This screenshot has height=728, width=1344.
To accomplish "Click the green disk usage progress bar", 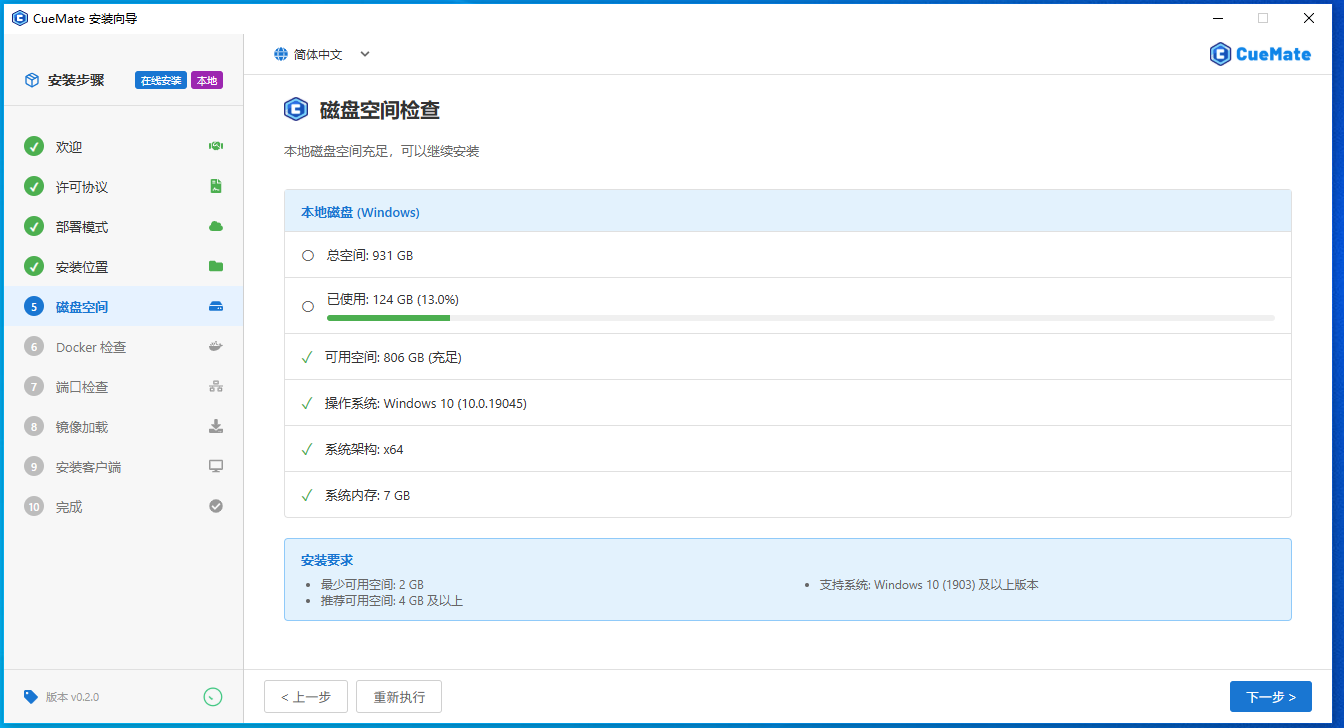I will [388, 318].
